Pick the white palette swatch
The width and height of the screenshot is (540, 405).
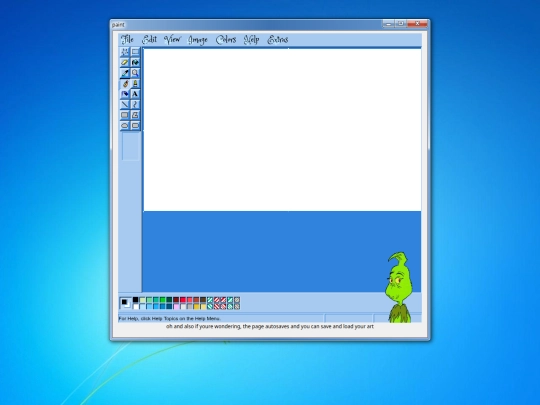135,307
